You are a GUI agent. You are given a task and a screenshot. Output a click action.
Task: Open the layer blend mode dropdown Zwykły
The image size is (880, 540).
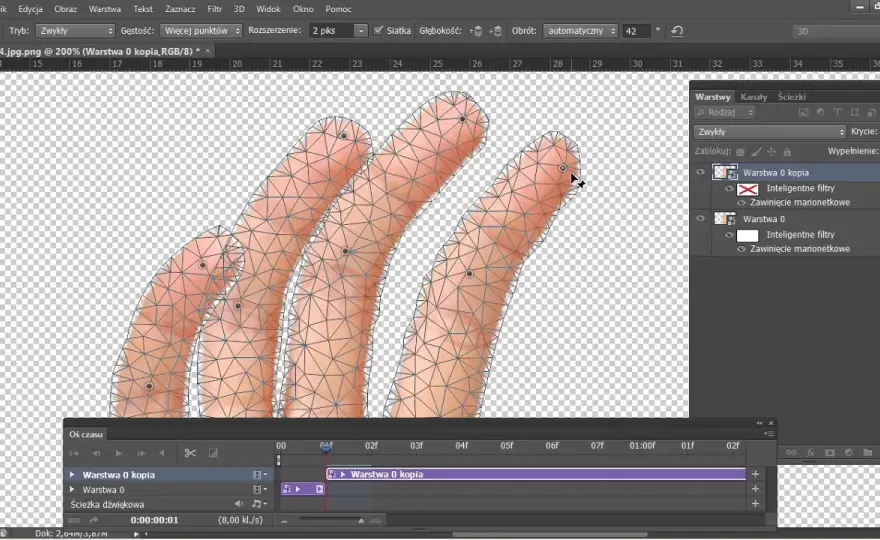click(769, 132)
